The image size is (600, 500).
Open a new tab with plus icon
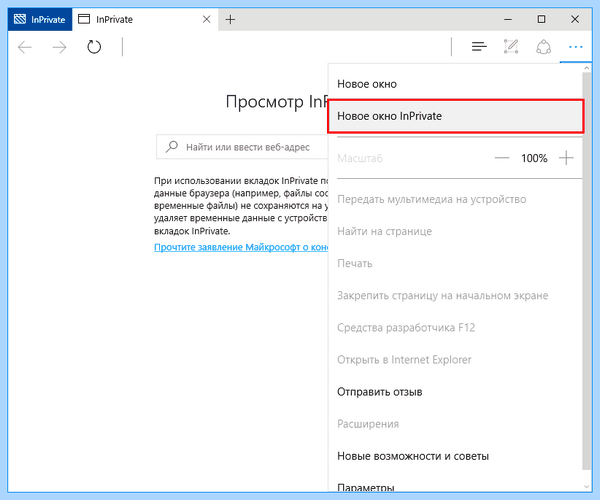(x=230, y=19)
